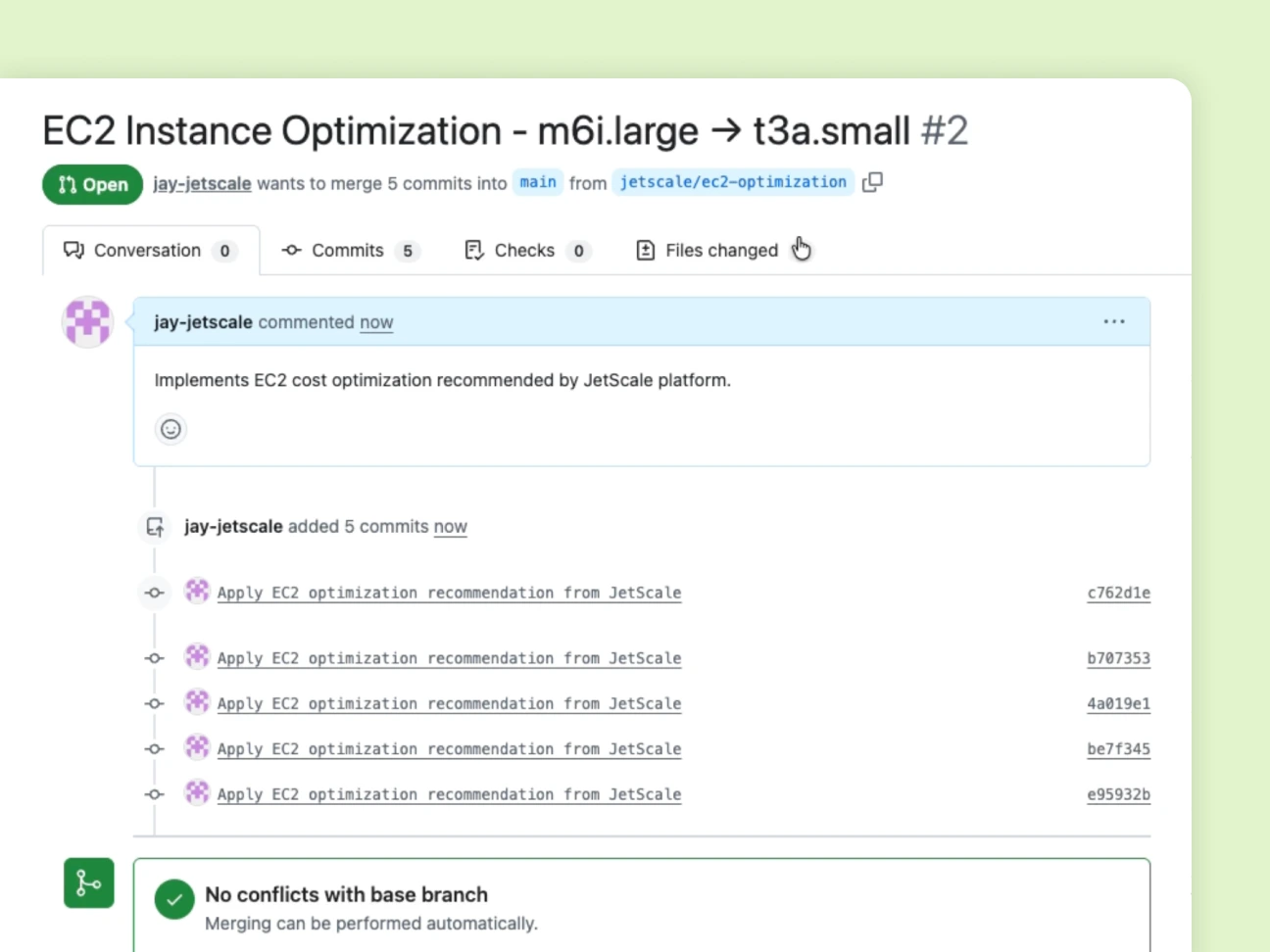Open commit hash be7f345
The image size is (1270, 952).
1118,748
